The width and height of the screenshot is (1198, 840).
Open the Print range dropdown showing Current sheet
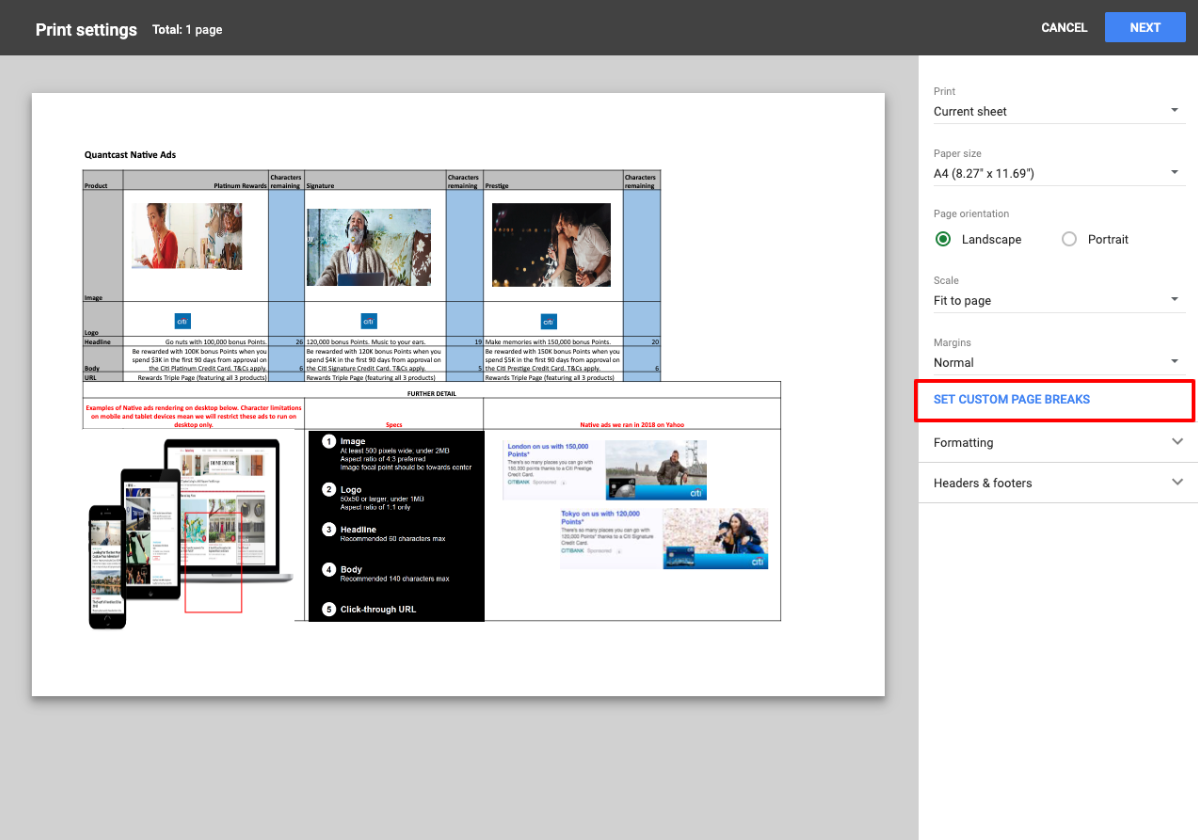1056,111
